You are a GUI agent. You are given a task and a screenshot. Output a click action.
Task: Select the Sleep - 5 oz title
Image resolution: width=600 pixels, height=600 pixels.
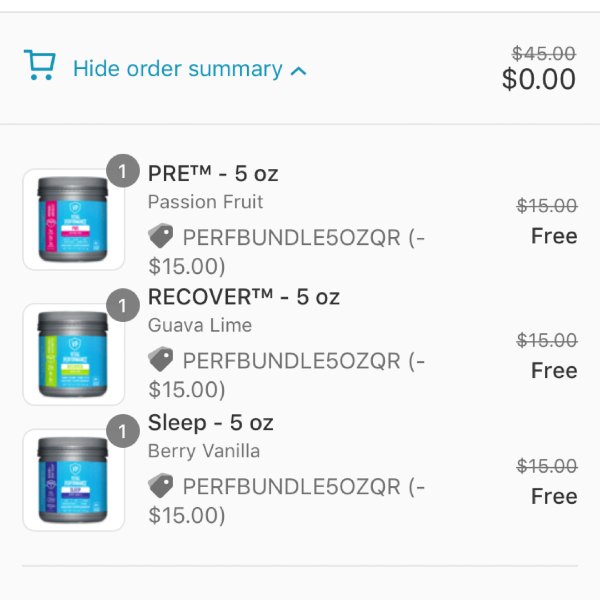coord(210,422)
